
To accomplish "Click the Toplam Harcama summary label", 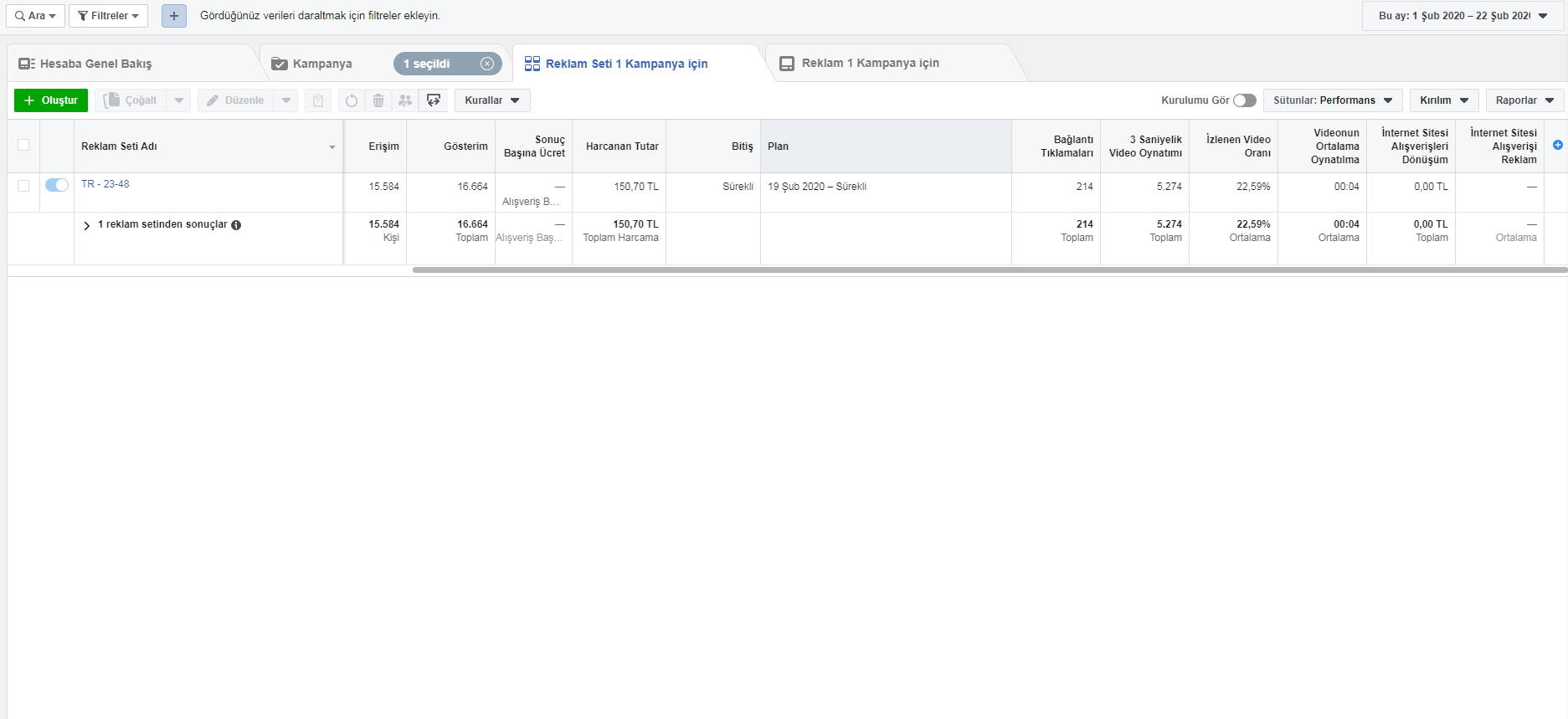I will click(x=620, y=238).
